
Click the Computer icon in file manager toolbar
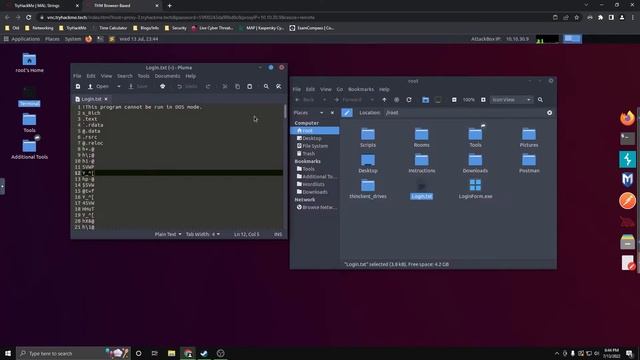[x=438, y=100]
